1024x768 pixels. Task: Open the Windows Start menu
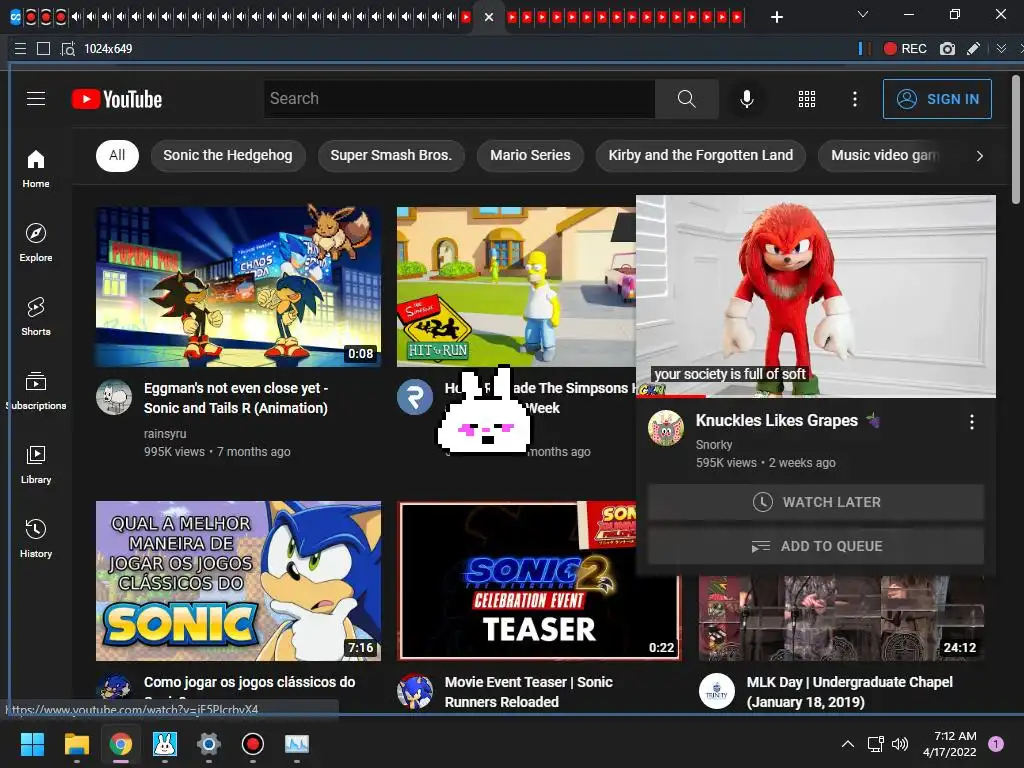click(x=32, y=744)
